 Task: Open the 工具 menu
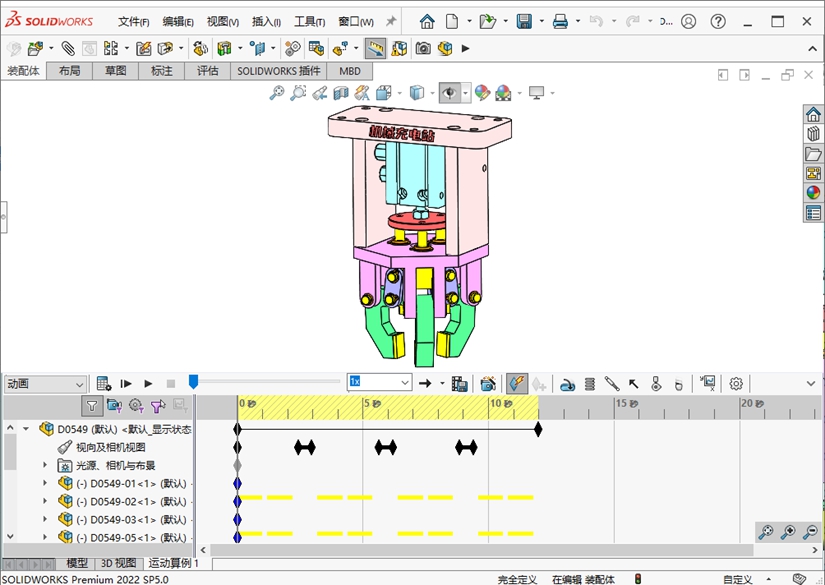pyautogui.click(x=310, y=21)
